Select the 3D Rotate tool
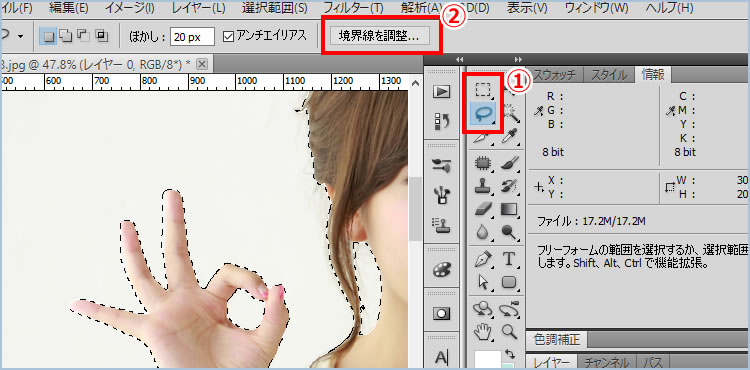 [483, 309]
